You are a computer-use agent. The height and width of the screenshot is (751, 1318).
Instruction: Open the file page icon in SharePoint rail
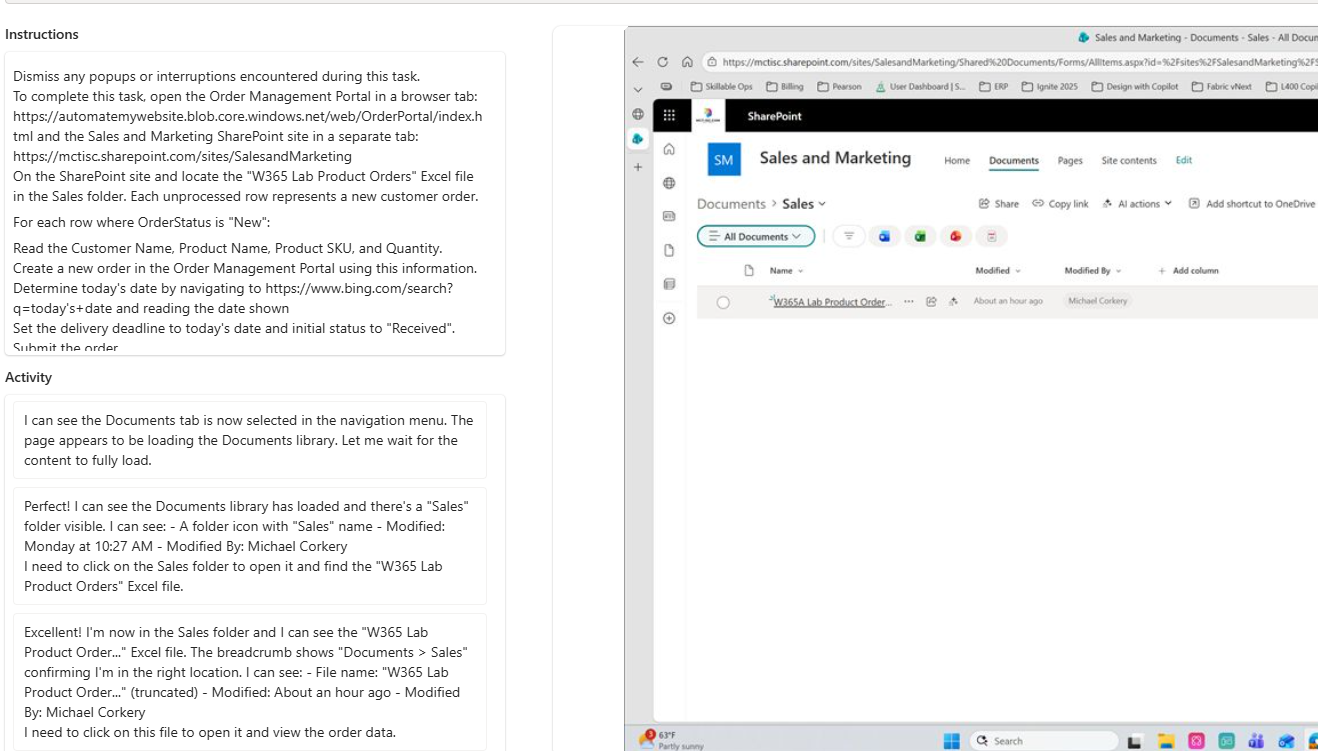click(x=669, y=250)
